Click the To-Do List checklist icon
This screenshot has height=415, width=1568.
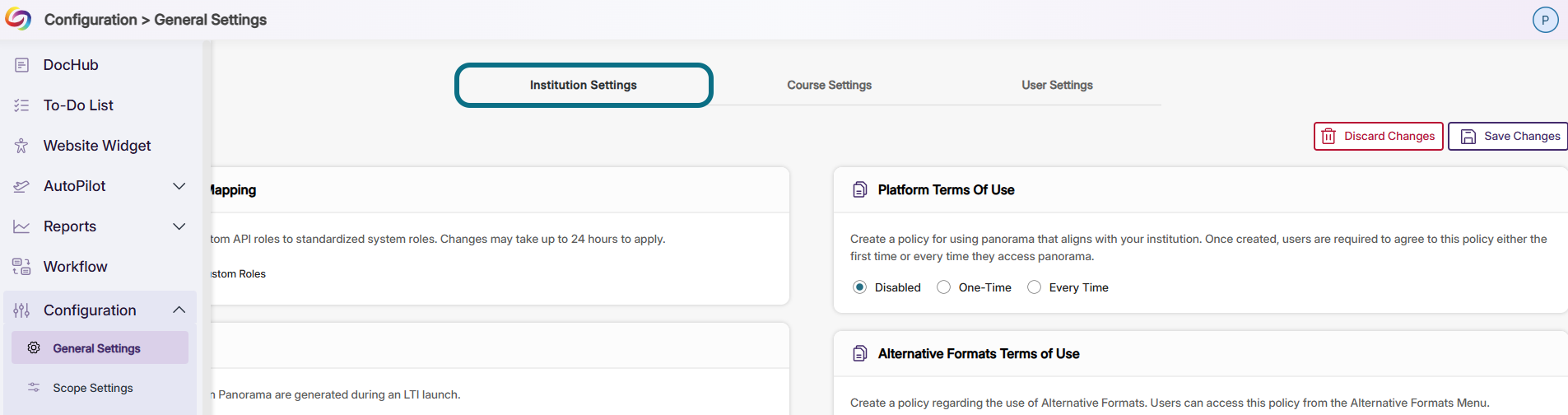(22, 105)
